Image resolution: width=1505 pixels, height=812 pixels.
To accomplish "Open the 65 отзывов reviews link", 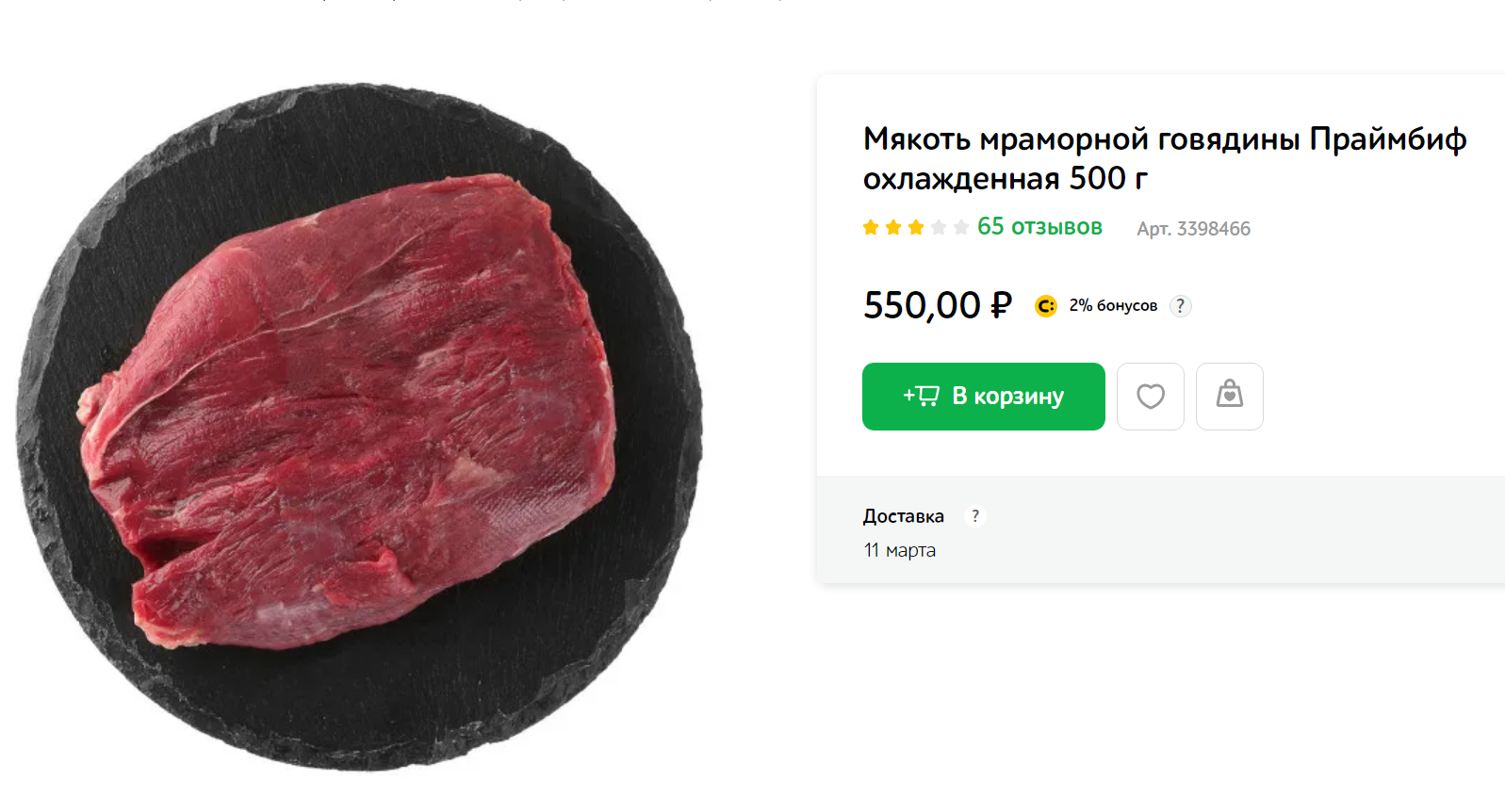I will tap(1039, 227).
